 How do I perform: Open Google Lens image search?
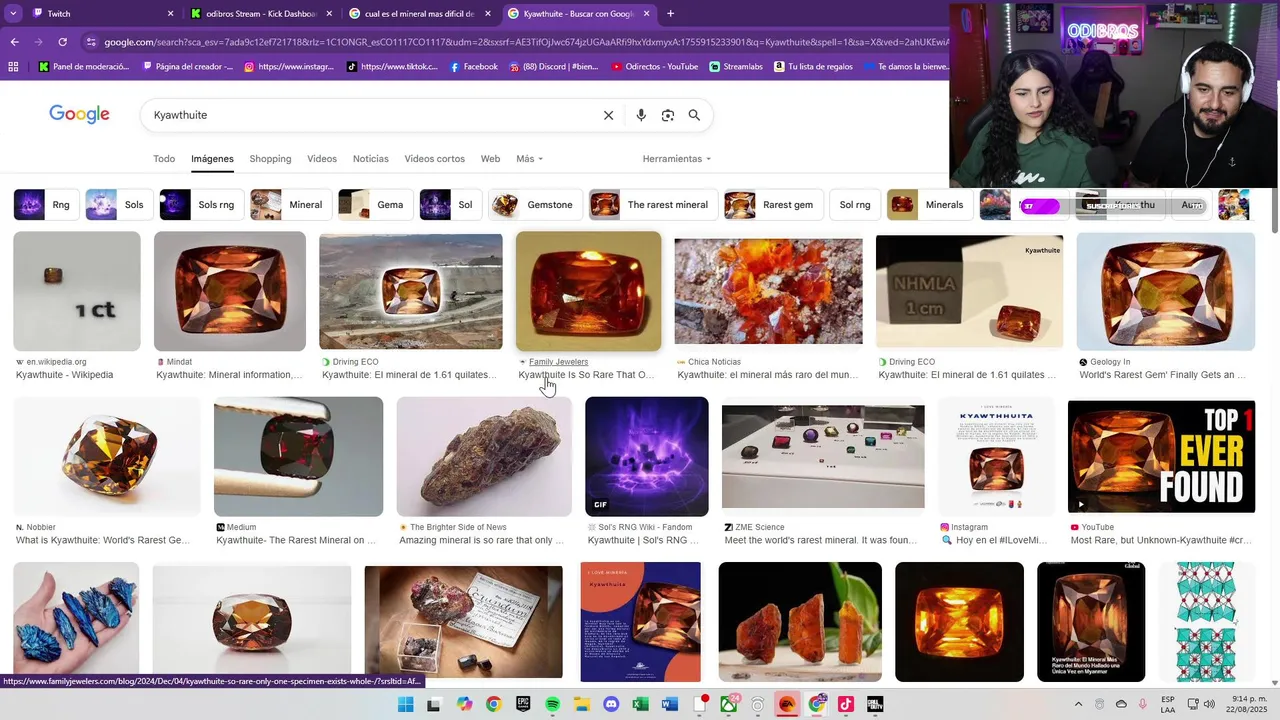pyautogui.click(x=668, y=115)
